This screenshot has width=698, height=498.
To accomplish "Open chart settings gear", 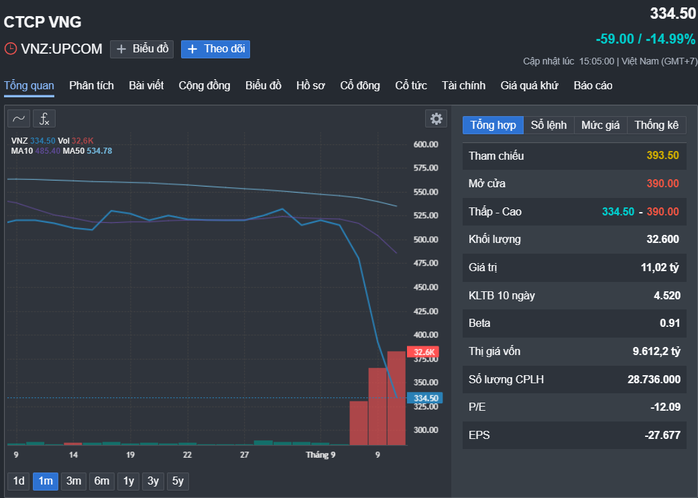I will point(436,118).
